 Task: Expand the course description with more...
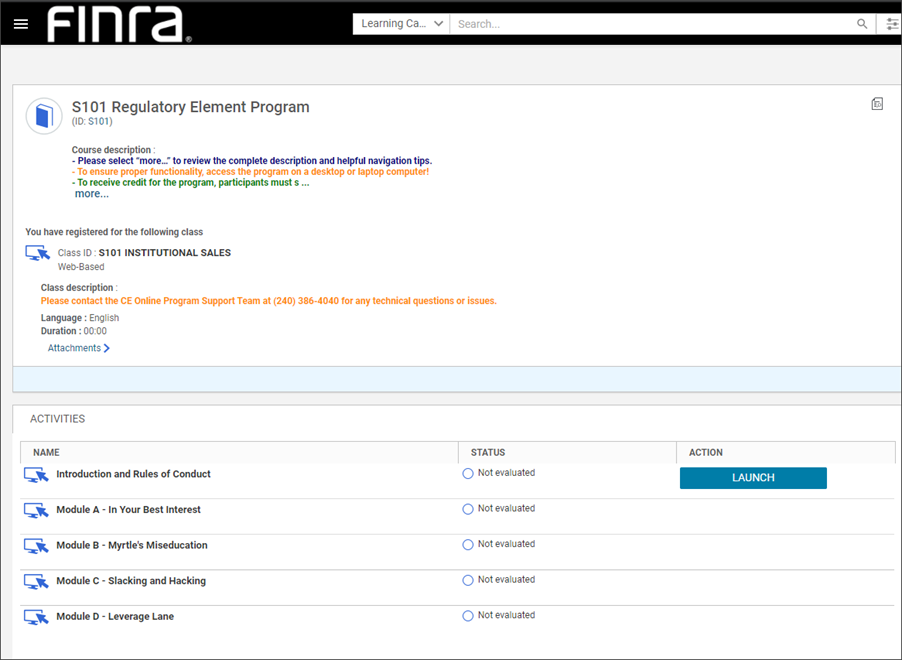91,194
